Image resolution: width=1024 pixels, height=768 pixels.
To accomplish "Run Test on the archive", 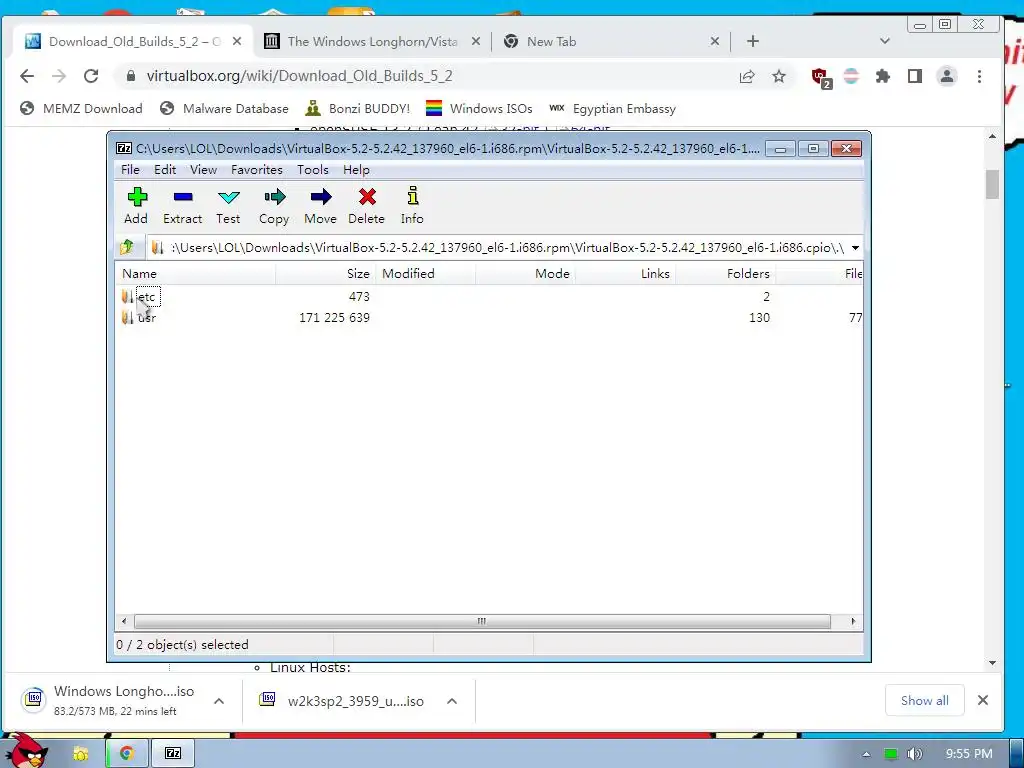I will (228, 206).
